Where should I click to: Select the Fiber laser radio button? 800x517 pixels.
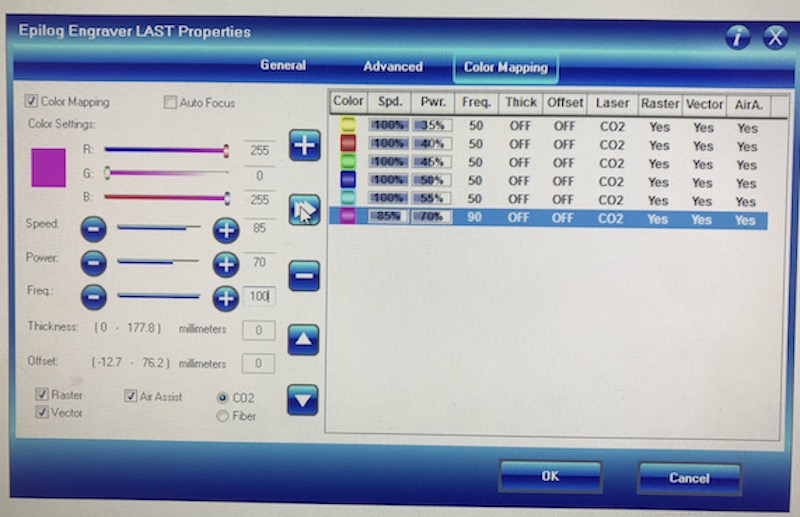222,415
